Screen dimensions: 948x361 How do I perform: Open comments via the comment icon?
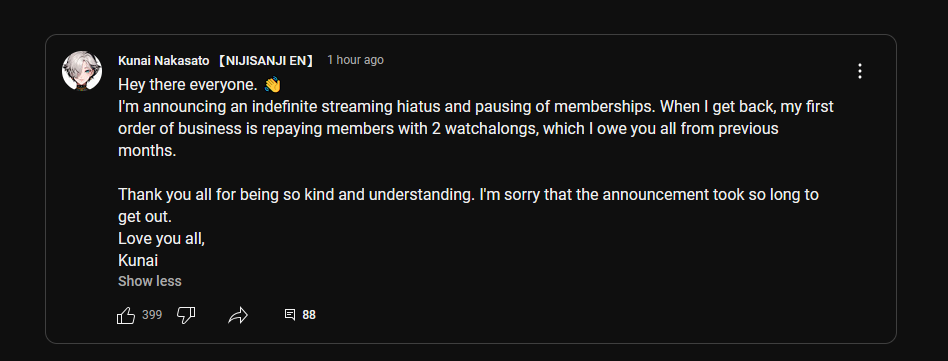(x=290, y=314)
